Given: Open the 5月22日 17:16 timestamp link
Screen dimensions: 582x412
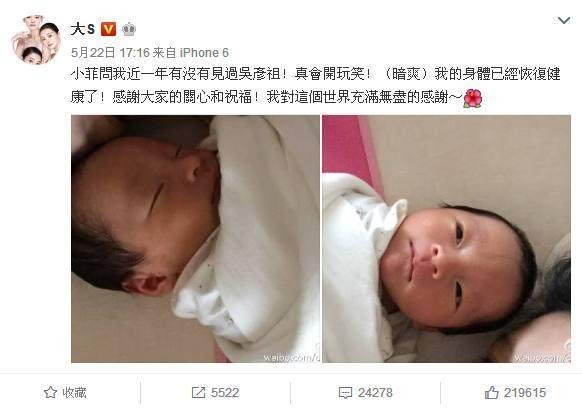Looking at the screenshot, I should [x=110, y=53].
